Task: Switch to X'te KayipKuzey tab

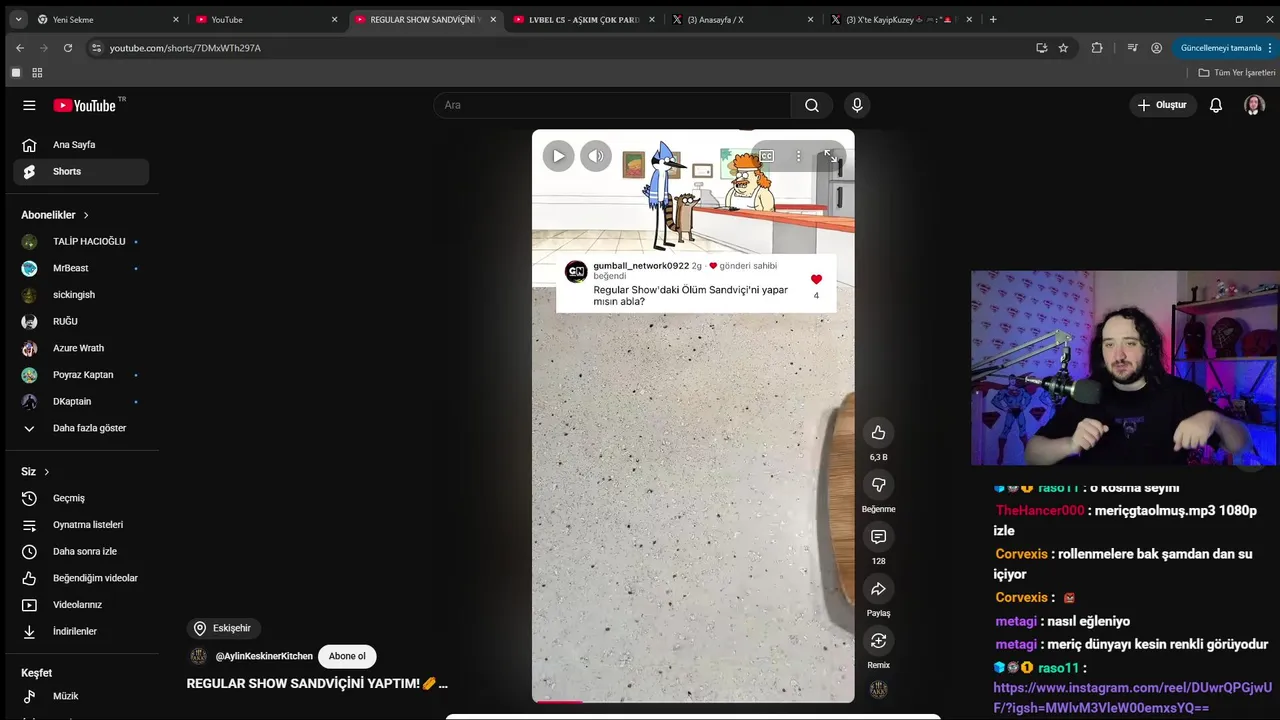Action: 902,19
